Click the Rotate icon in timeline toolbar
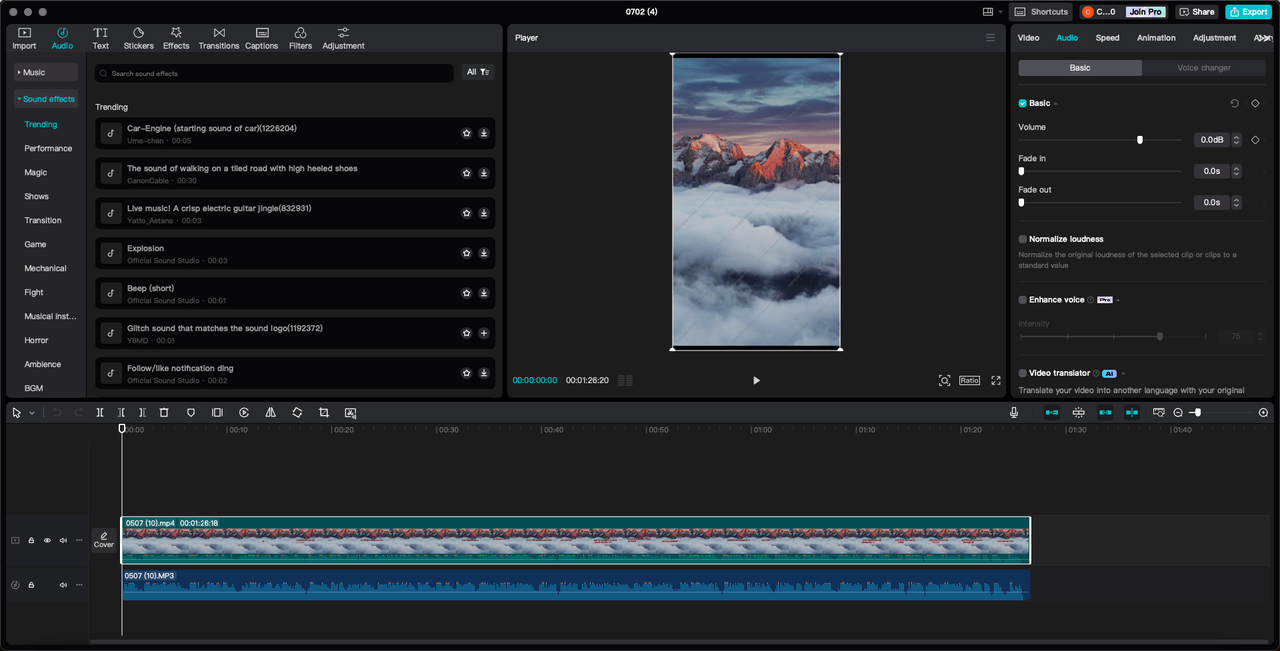 (x=297, y=412)
